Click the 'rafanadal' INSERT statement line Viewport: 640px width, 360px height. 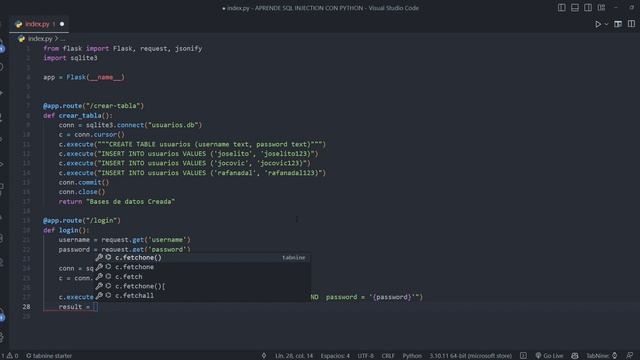tap(192, 173)
